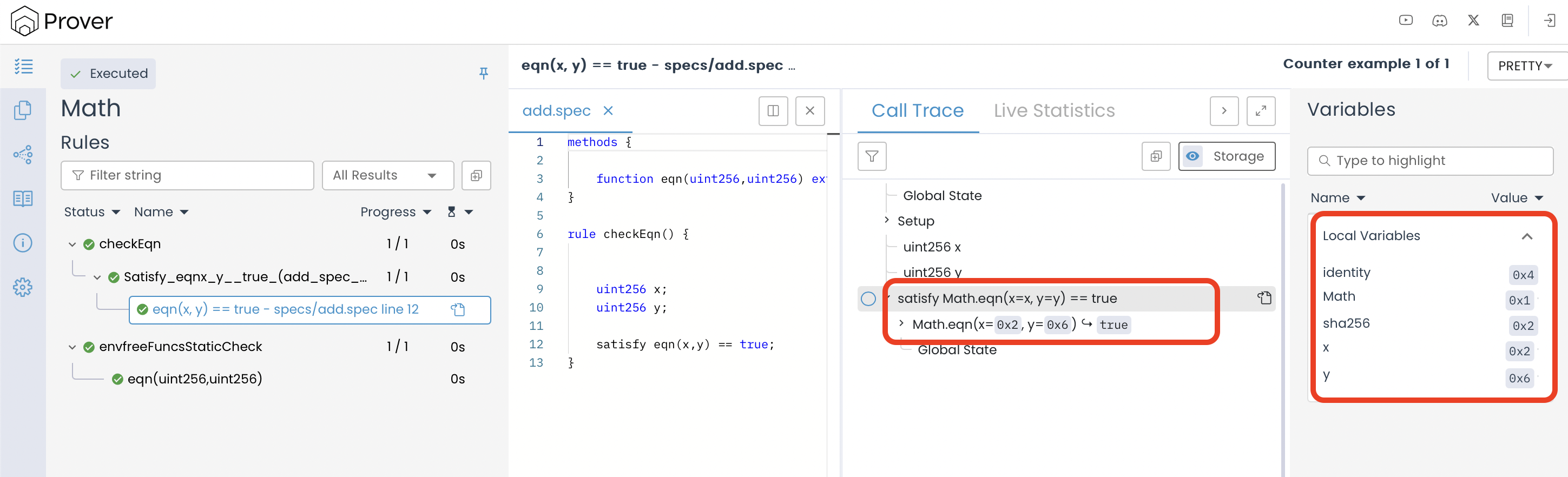Click the info icon in sidebar

[23, 243]
